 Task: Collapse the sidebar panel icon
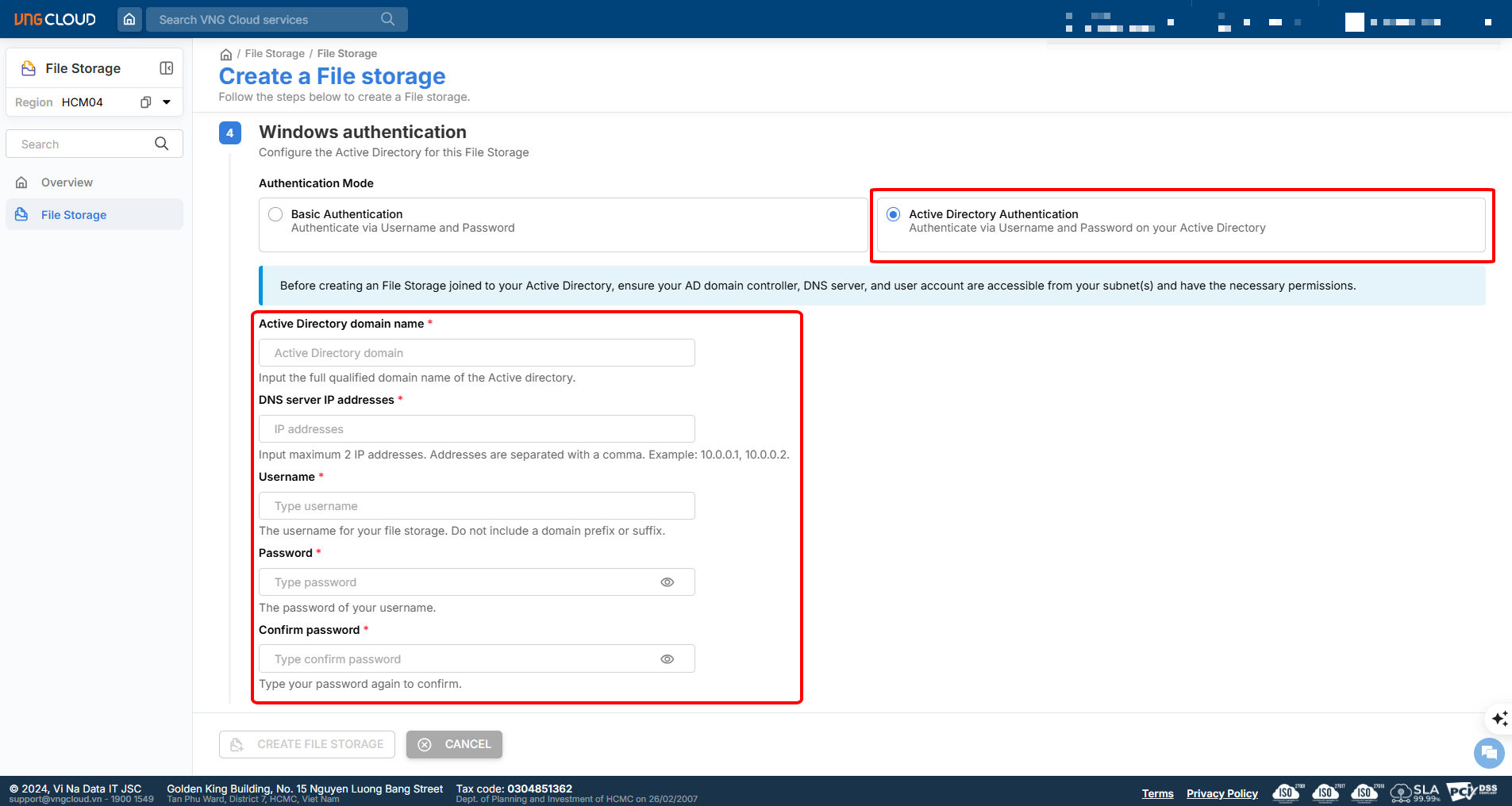[x=167, y=68]
